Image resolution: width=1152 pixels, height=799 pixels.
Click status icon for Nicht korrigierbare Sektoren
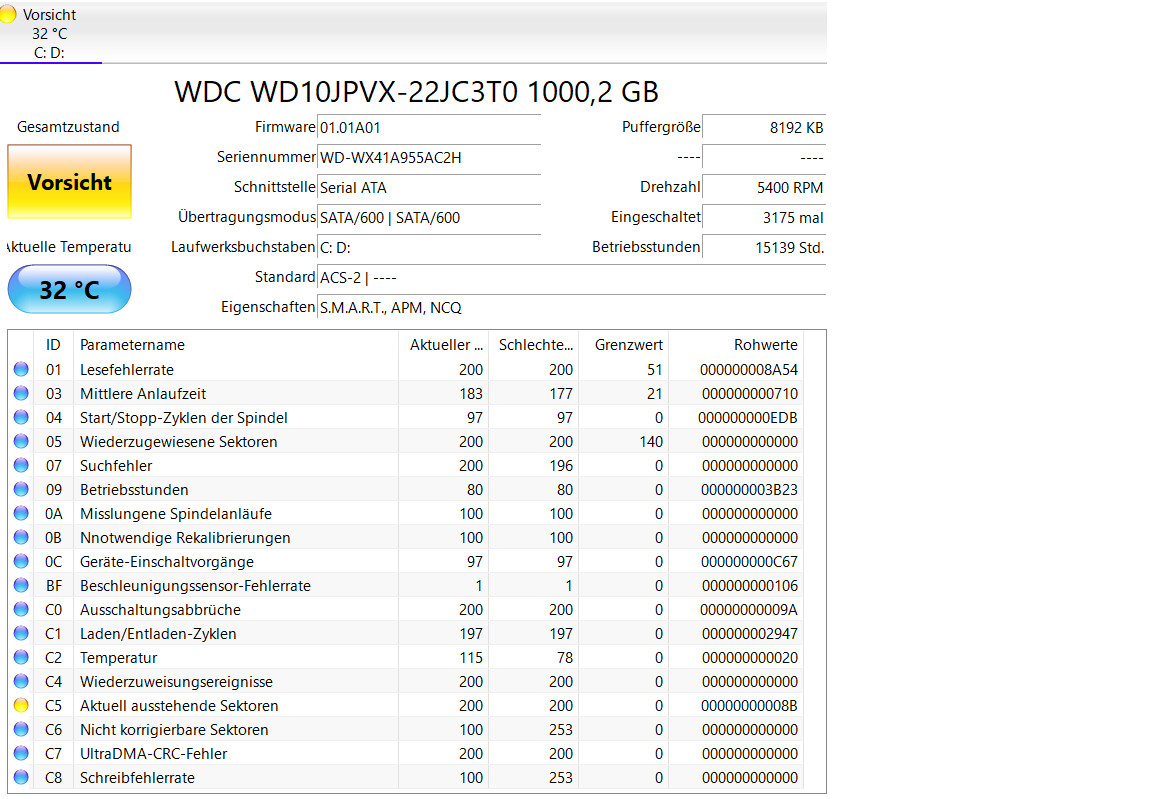(21, 729)
